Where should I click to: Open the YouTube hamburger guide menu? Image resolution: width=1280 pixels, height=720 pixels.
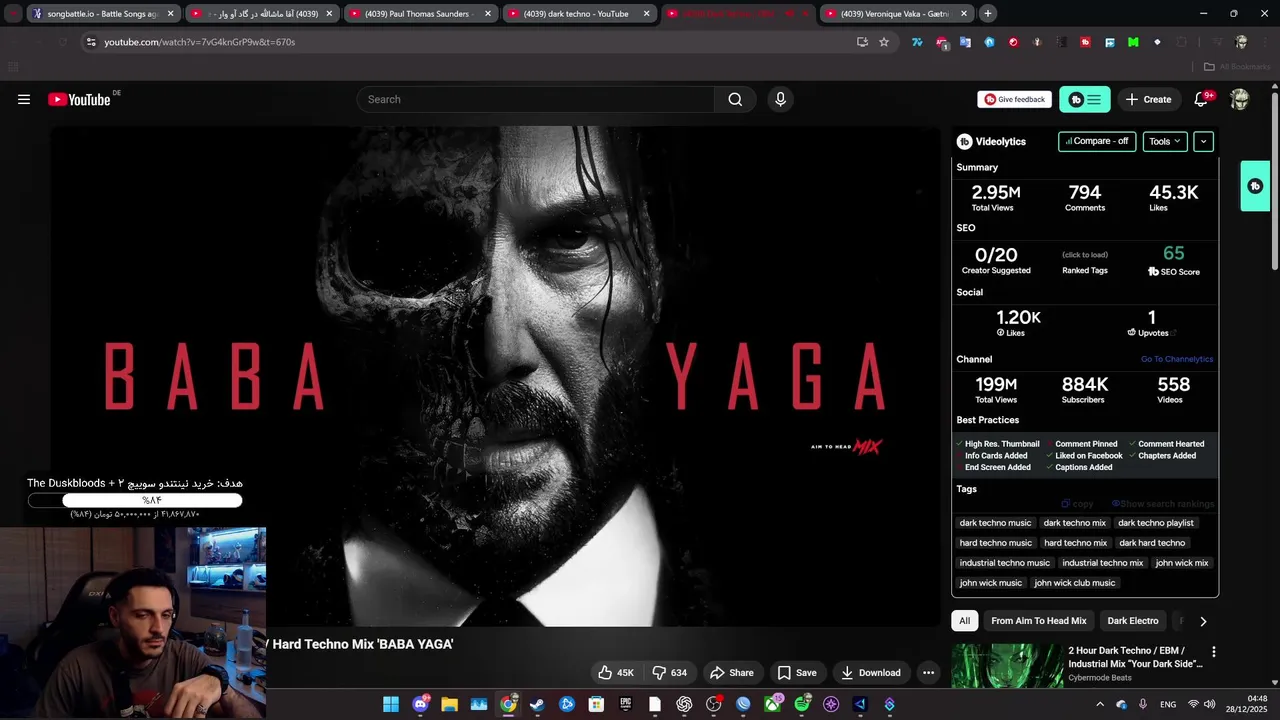pyautogui.click(x=24, y=99)
